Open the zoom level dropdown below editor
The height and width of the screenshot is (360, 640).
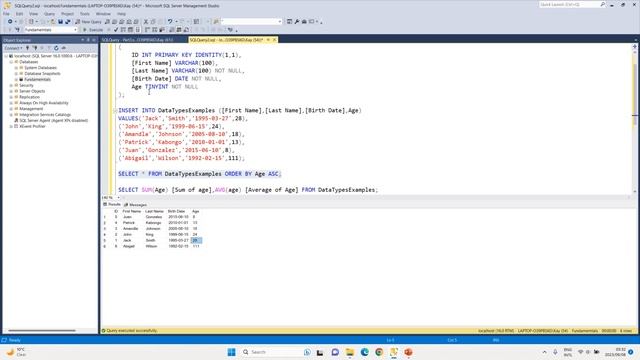[x=118, y=198]
